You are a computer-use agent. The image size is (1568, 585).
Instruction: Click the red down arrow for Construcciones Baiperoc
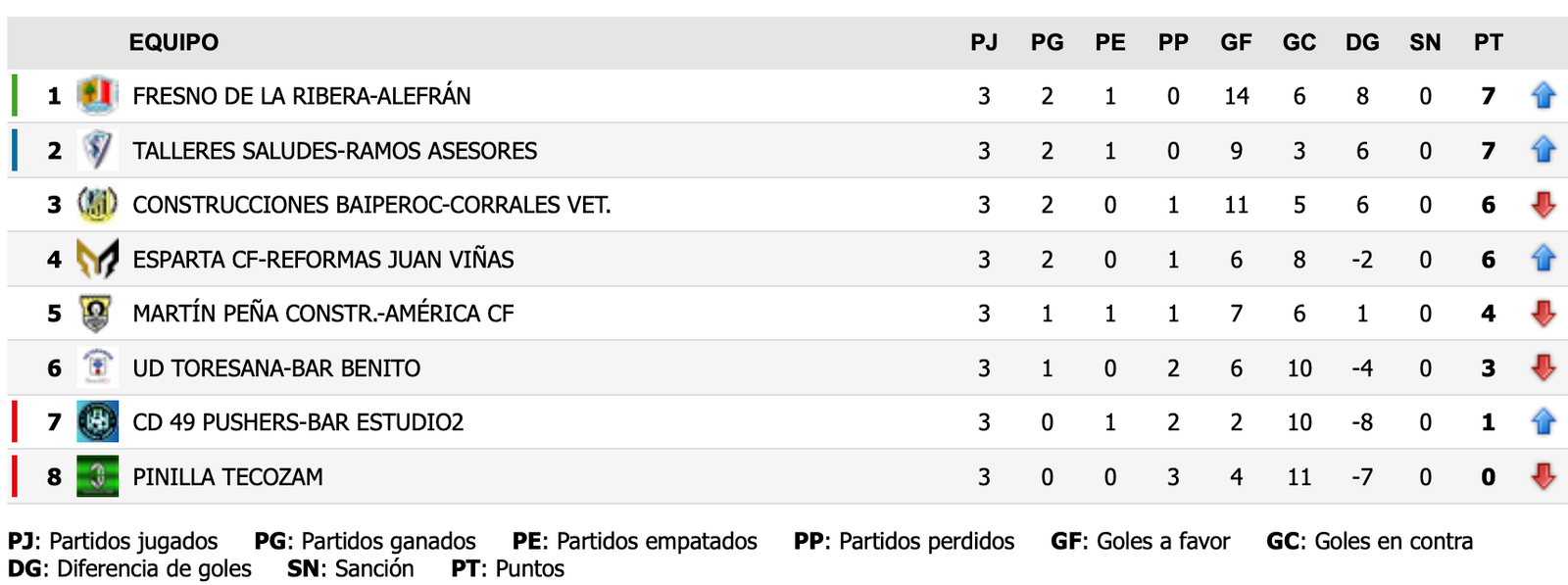(1543, 205)
